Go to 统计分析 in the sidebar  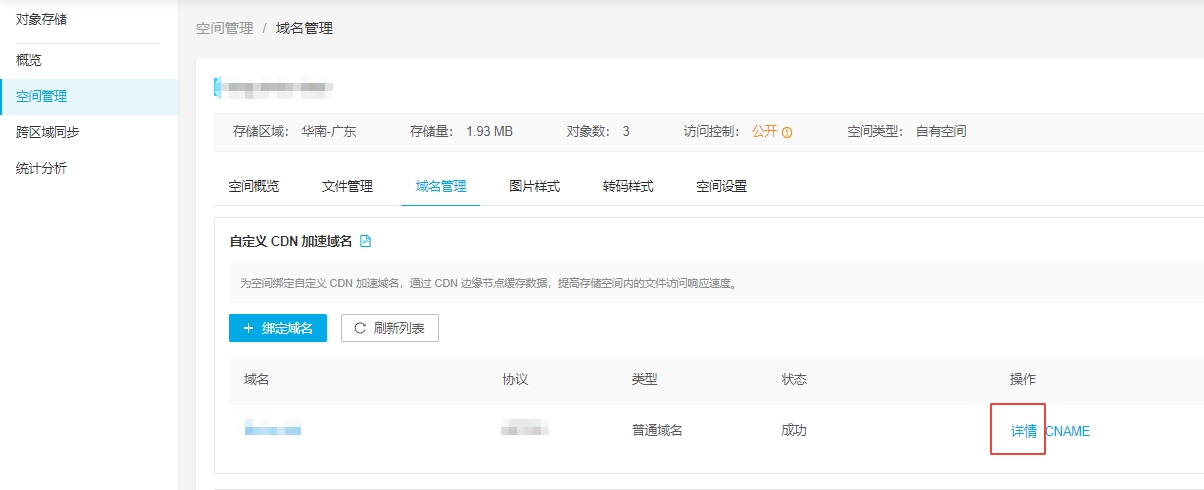pos(42,168)
